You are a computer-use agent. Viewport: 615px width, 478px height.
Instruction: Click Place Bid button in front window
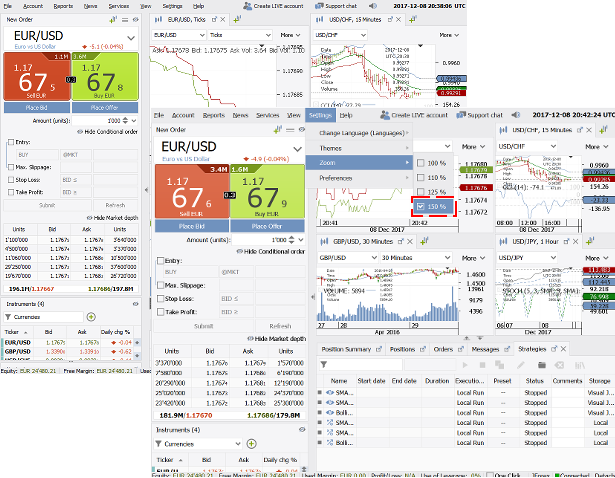(192, 226)
